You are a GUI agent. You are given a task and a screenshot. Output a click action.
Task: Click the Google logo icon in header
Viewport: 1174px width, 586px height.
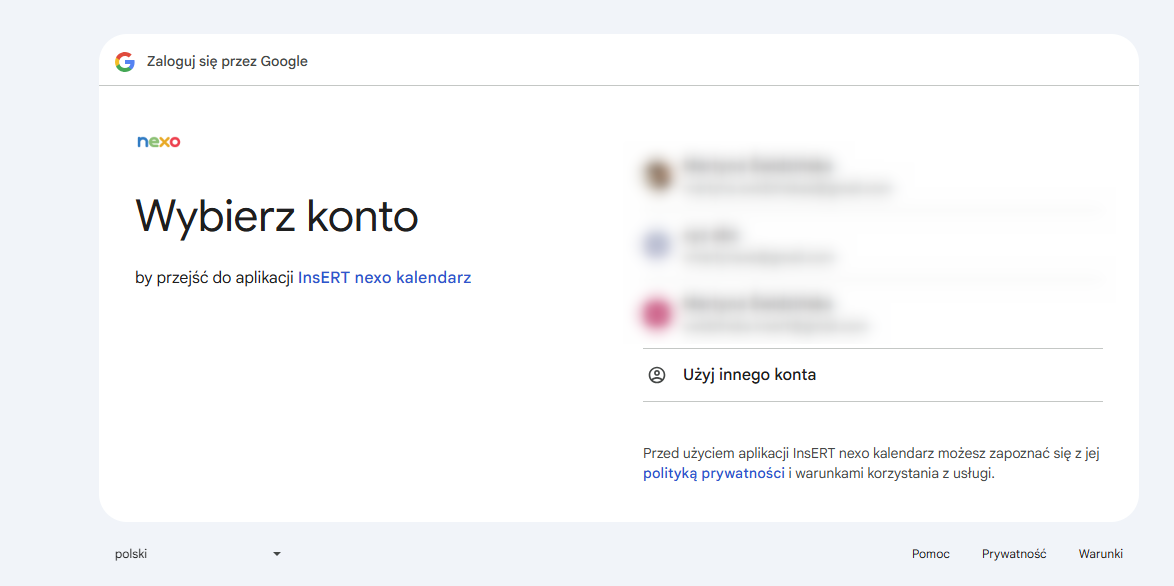click(x=124, y=61)
